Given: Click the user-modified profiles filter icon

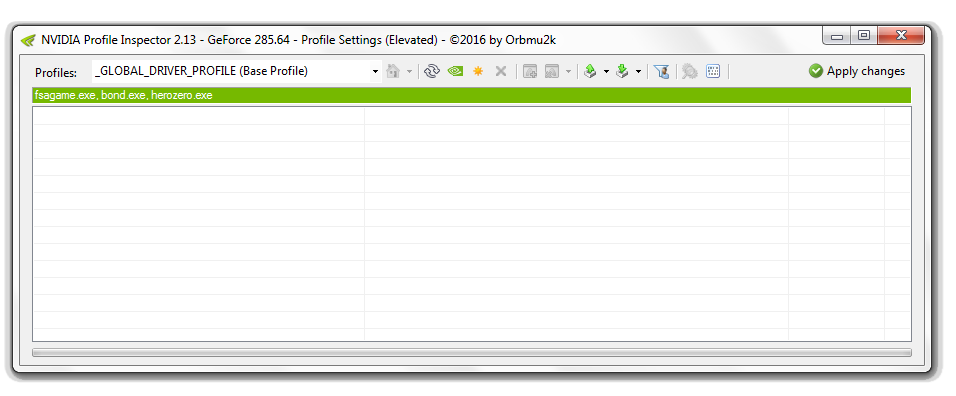Looking at the screenshot, I should pyautogui.click(x=661, y=71).
